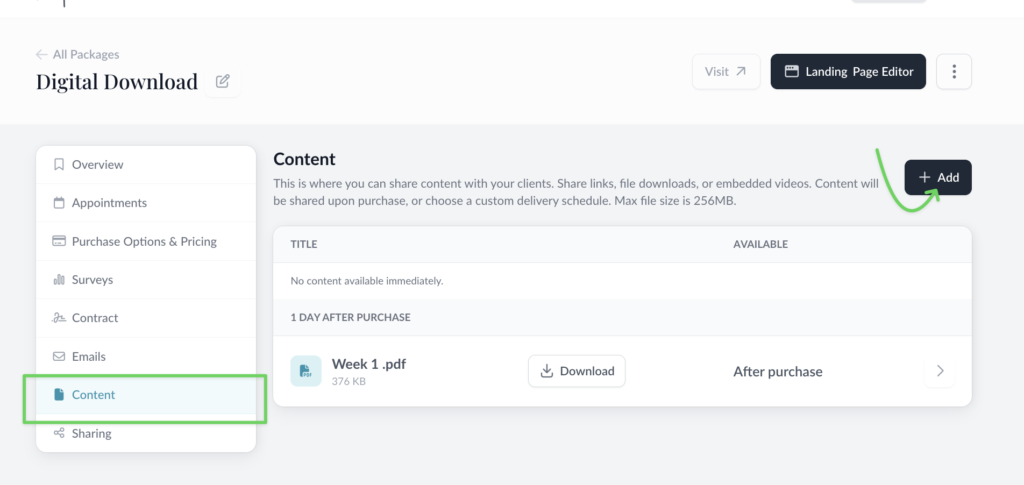This screenshot has width=1024, height=485.
Task: Download the Week 1 .pdf file
Action: point(577,371)
